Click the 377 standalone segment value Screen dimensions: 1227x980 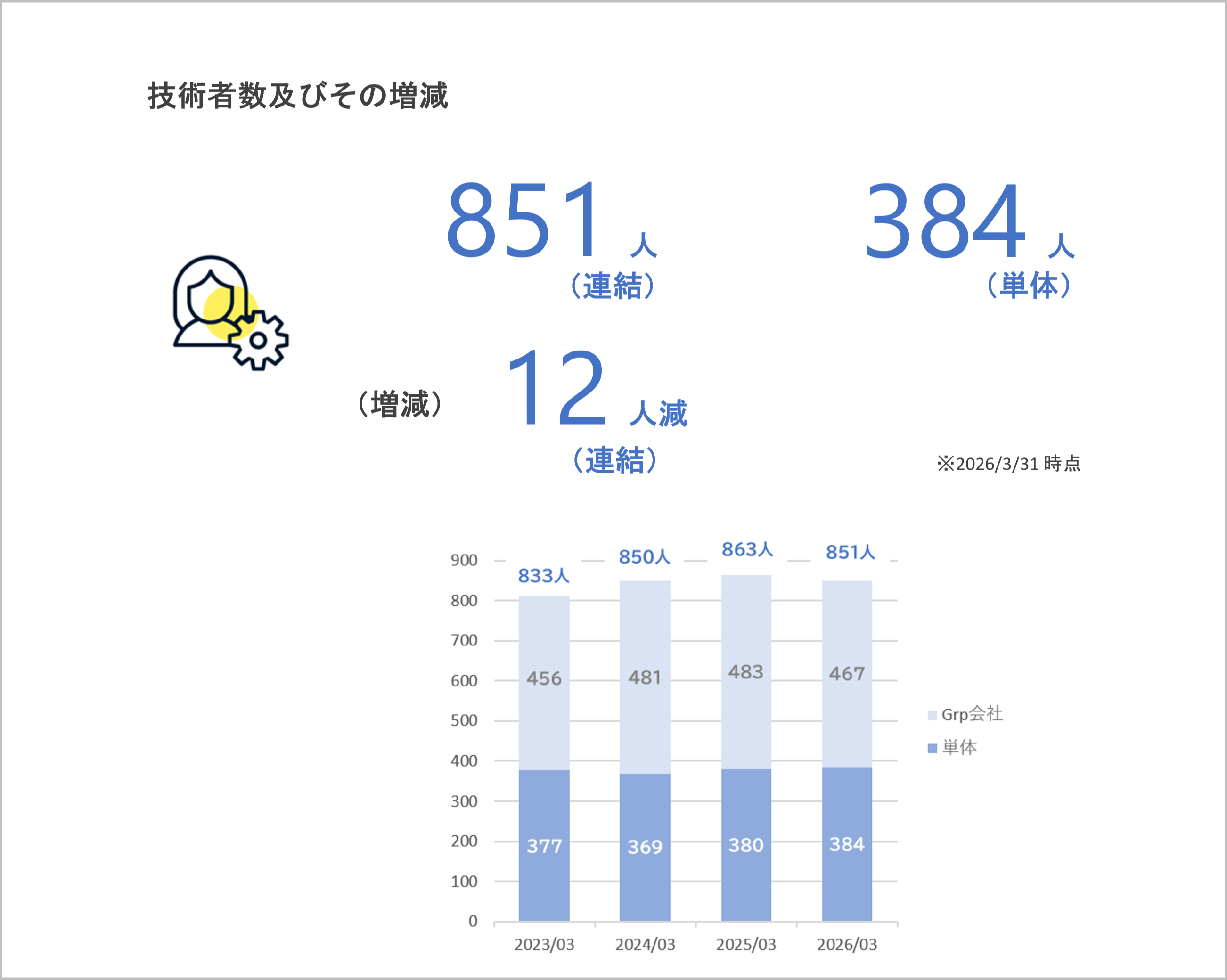[x=544, y=846]
